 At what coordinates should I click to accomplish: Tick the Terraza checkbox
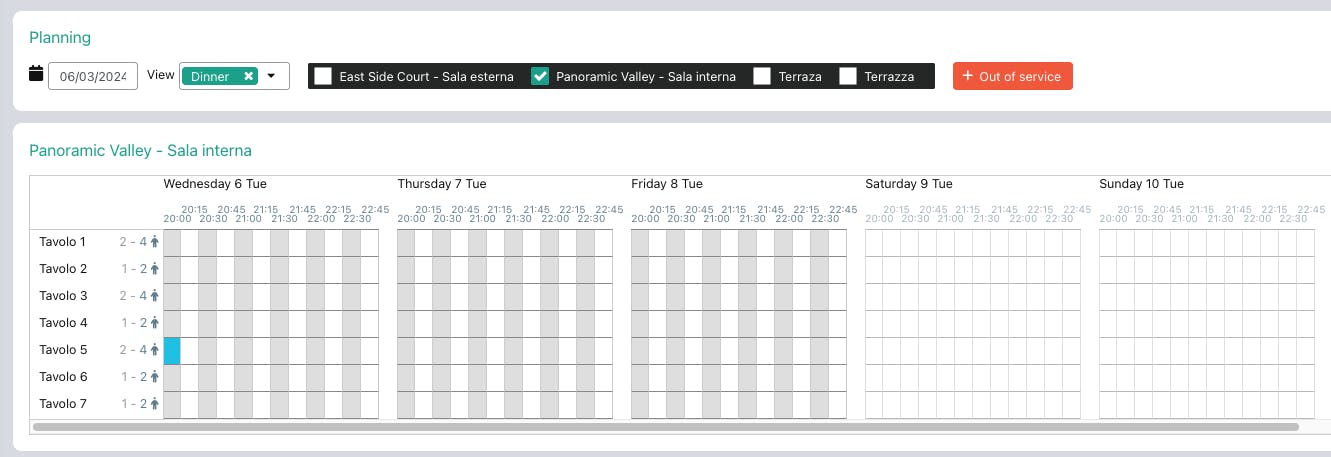762,76
